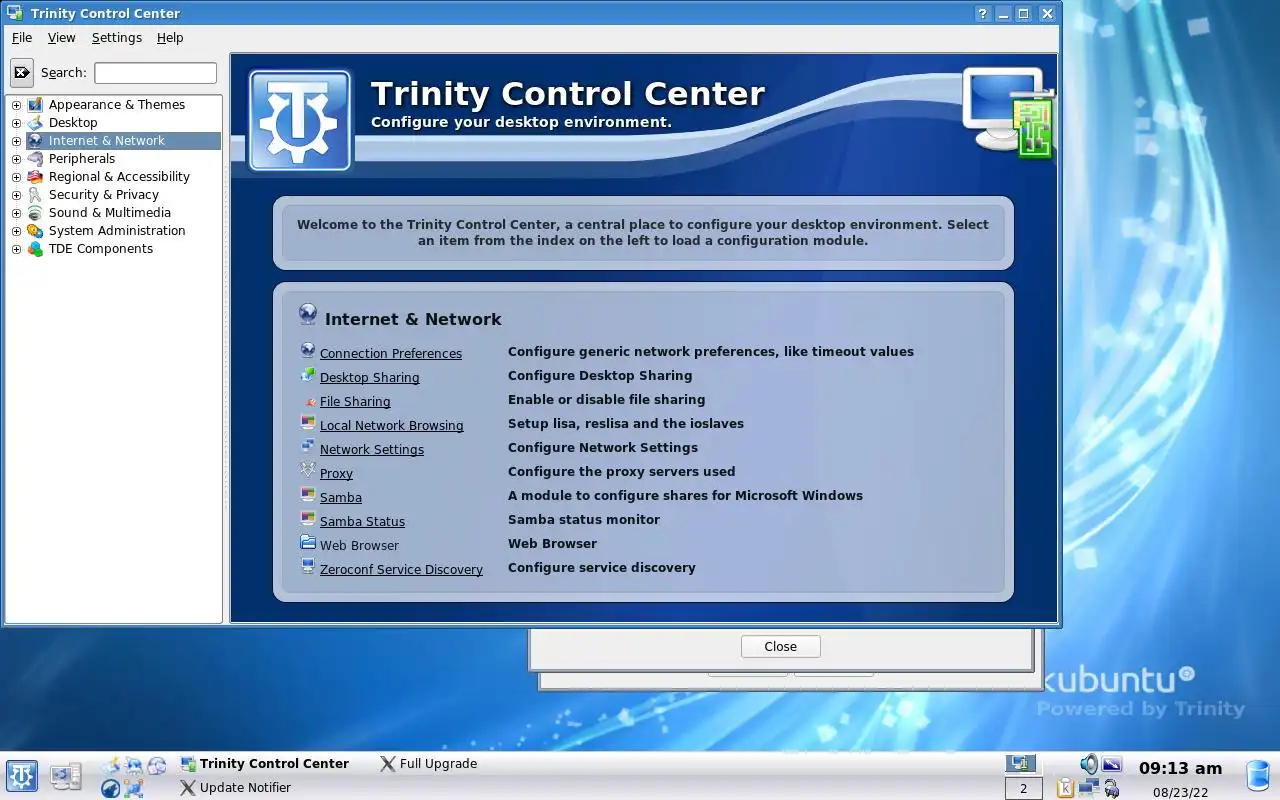Expand the TDE Components branch
The width and height of the screenshot is (1280, 800).
coord(16,249)
